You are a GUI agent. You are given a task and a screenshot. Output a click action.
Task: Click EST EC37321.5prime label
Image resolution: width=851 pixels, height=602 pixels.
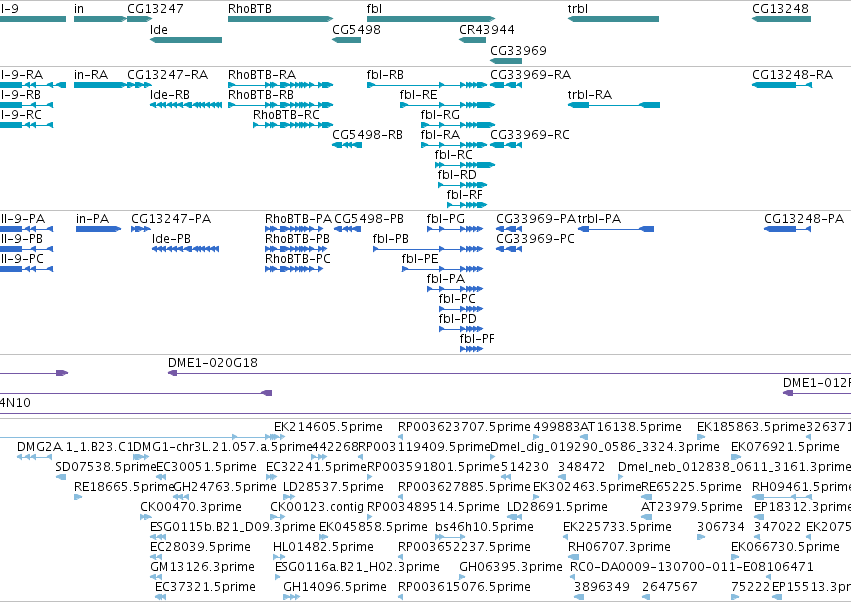205,587
